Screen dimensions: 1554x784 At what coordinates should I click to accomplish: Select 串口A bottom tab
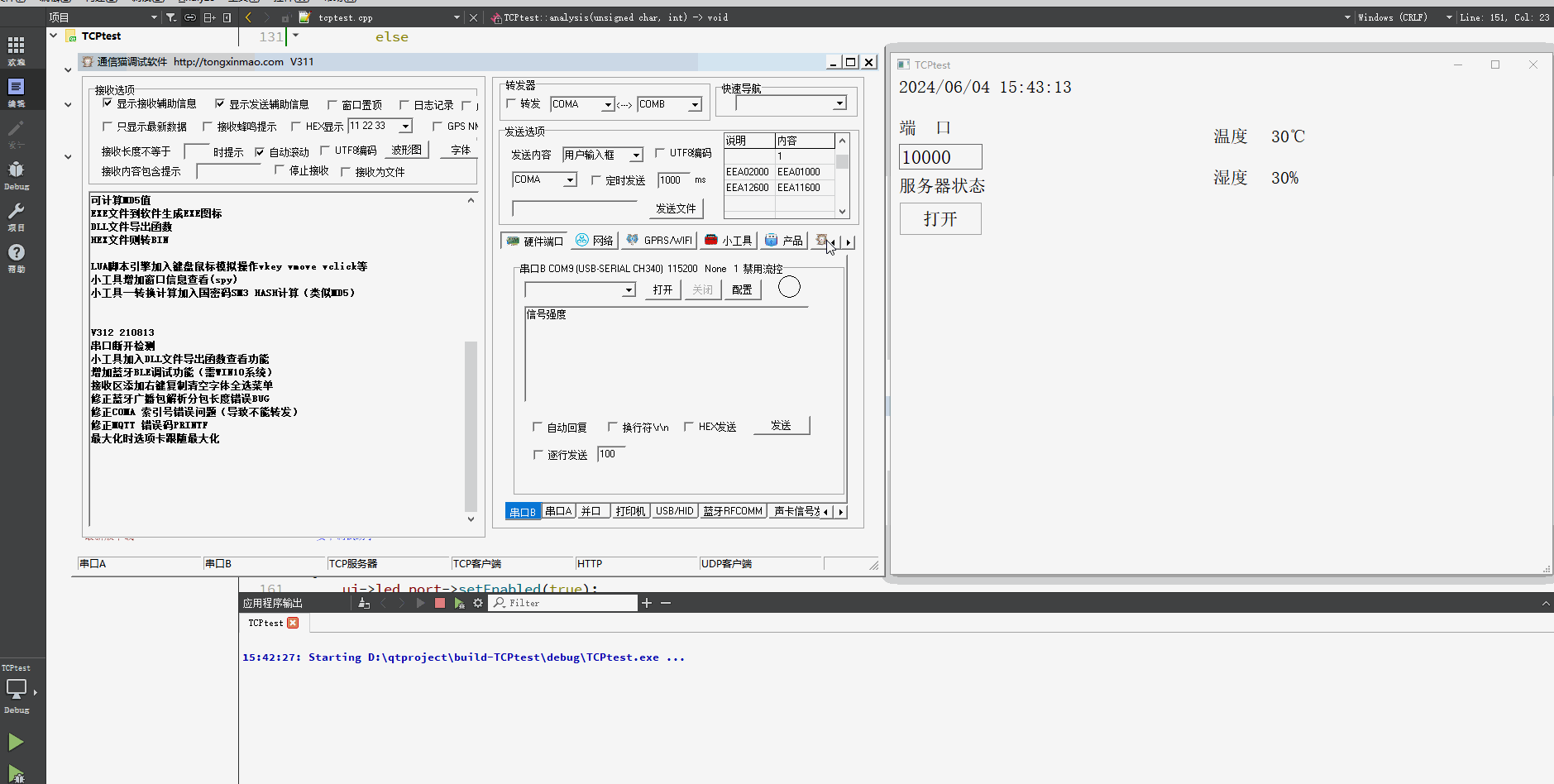pyautogui.click(x=558, y=511)
